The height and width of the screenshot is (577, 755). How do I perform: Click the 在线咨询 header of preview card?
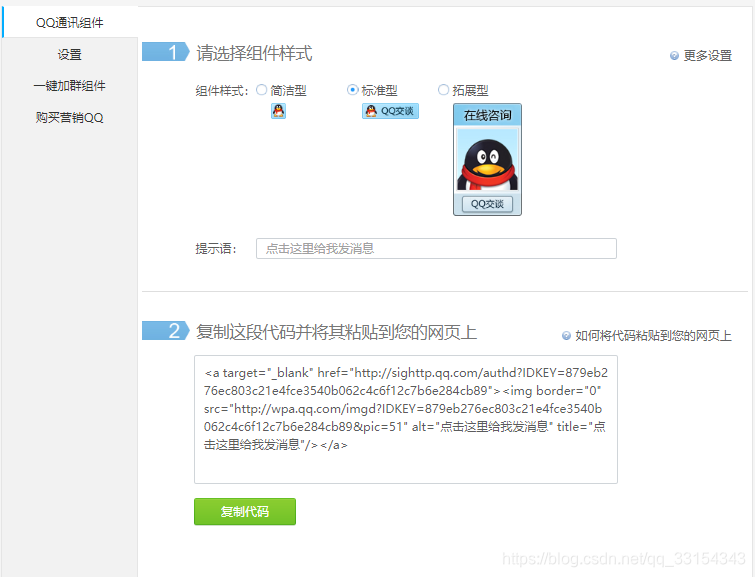coord(487,115)
